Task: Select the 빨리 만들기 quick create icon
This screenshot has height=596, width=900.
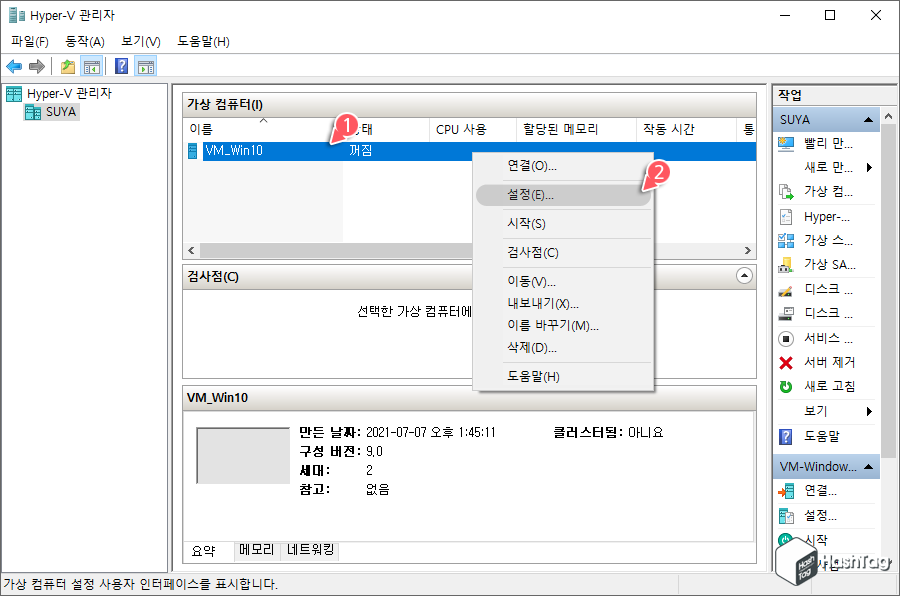Action: 787,145
